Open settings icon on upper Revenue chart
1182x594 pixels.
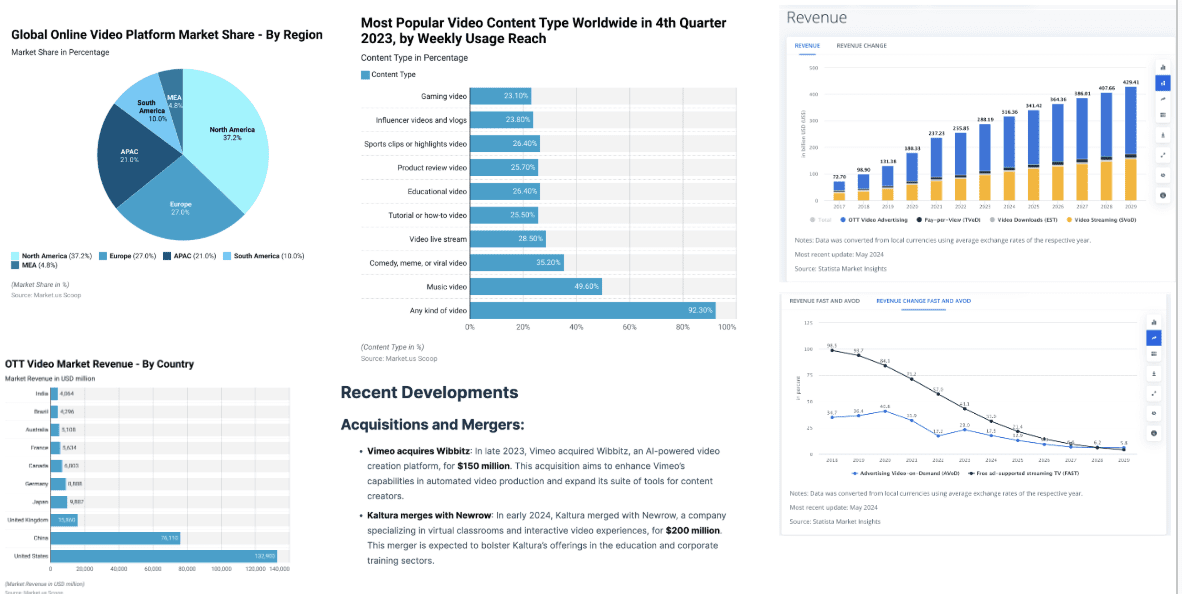tap(1163, 175)
